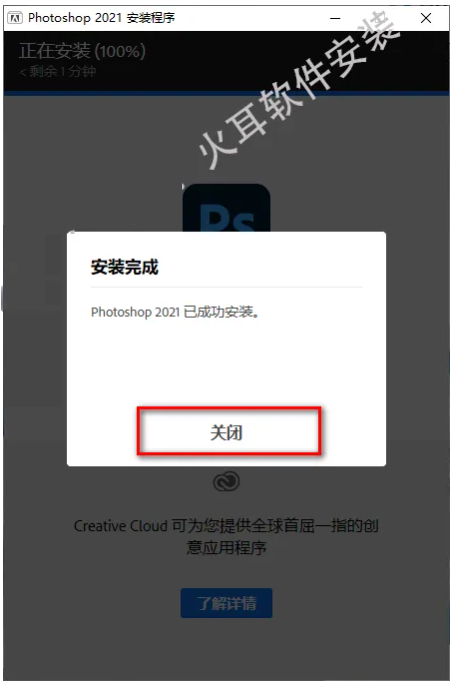The height and width of the screenshot is (684, 456).
Task: Click the dimmed background below 了解详情
Action: point(226,650)
